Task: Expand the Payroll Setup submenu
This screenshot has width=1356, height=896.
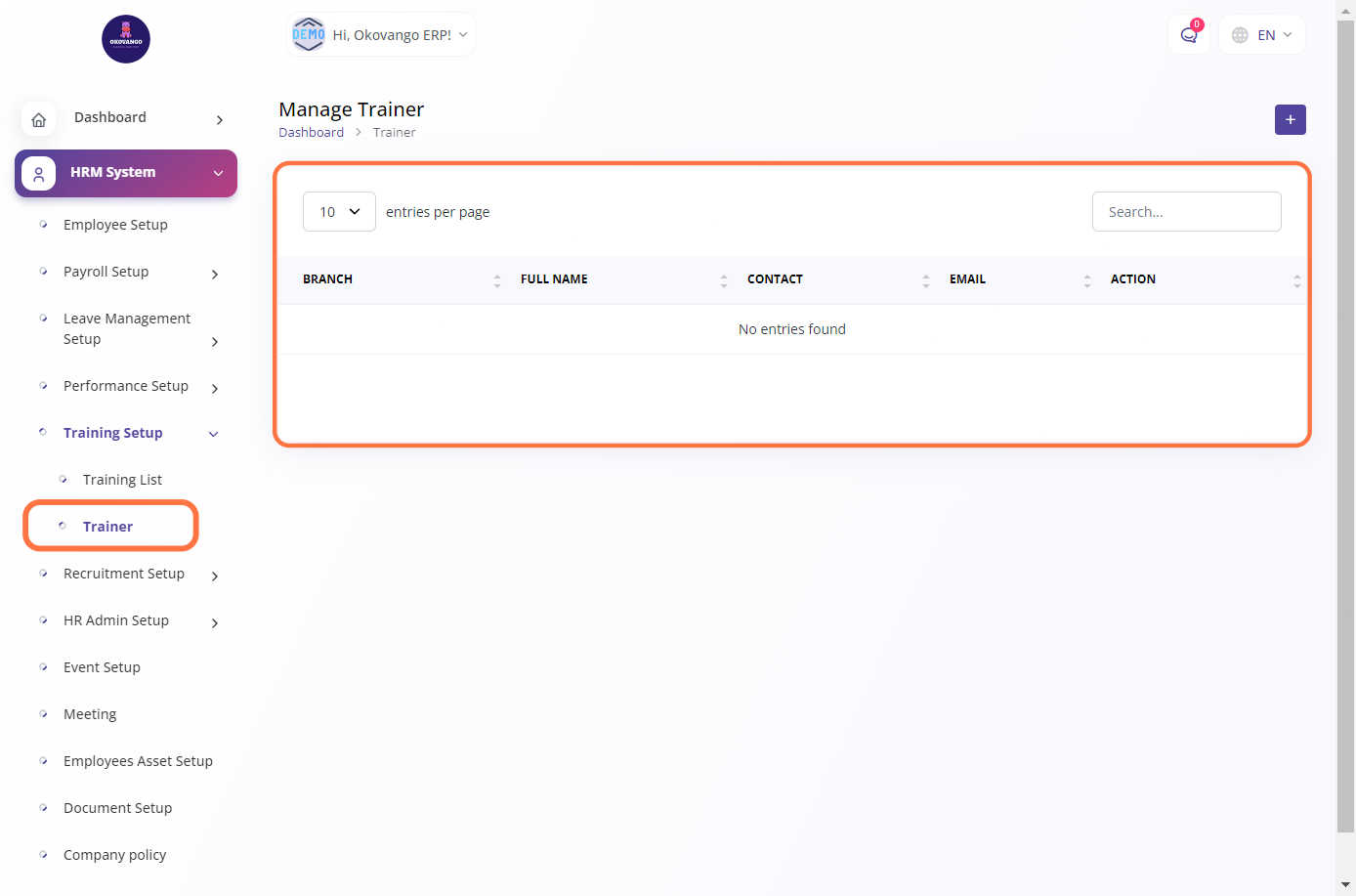Action: tap(215, 274)
